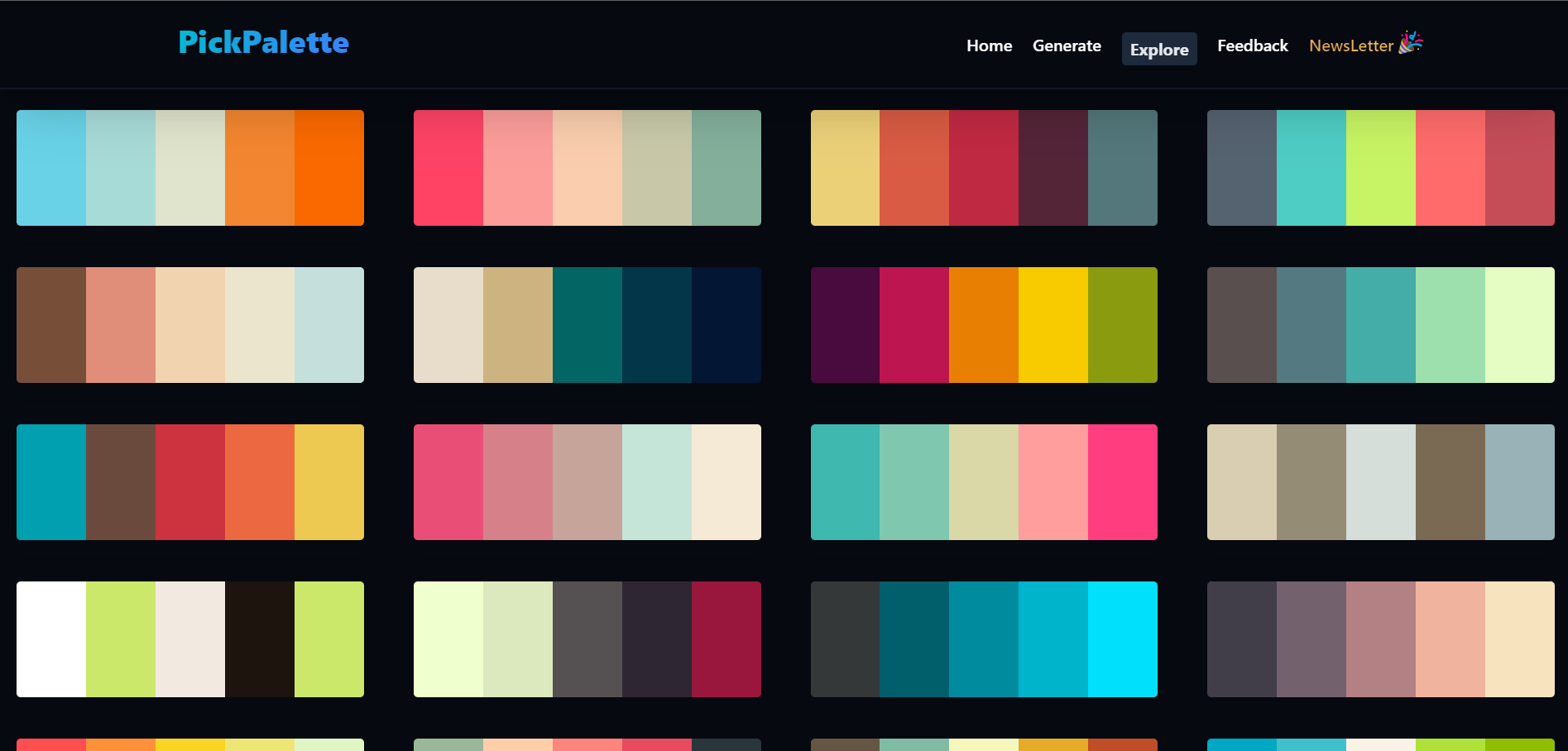Screen dimensions: 1568x751
Task: Pick the beige swatch in third-row fourth palette
Action: pos(1242,482)
